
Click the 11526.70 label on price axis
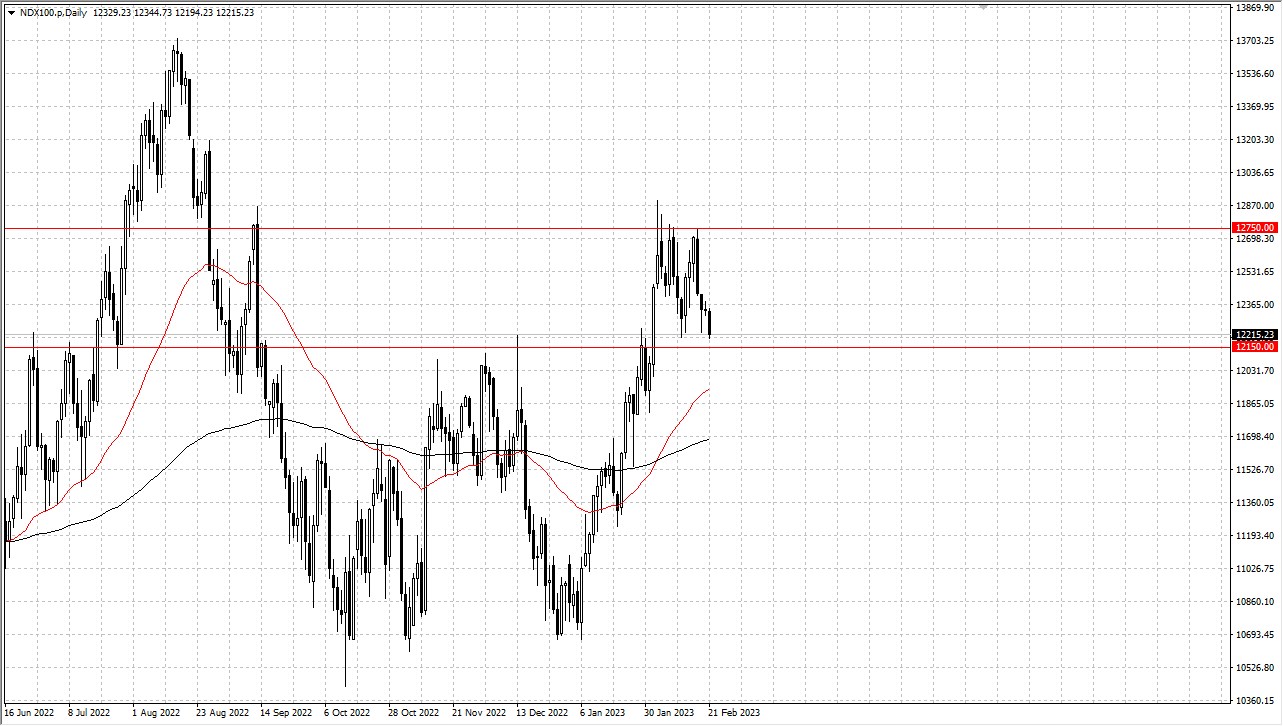1254,470
